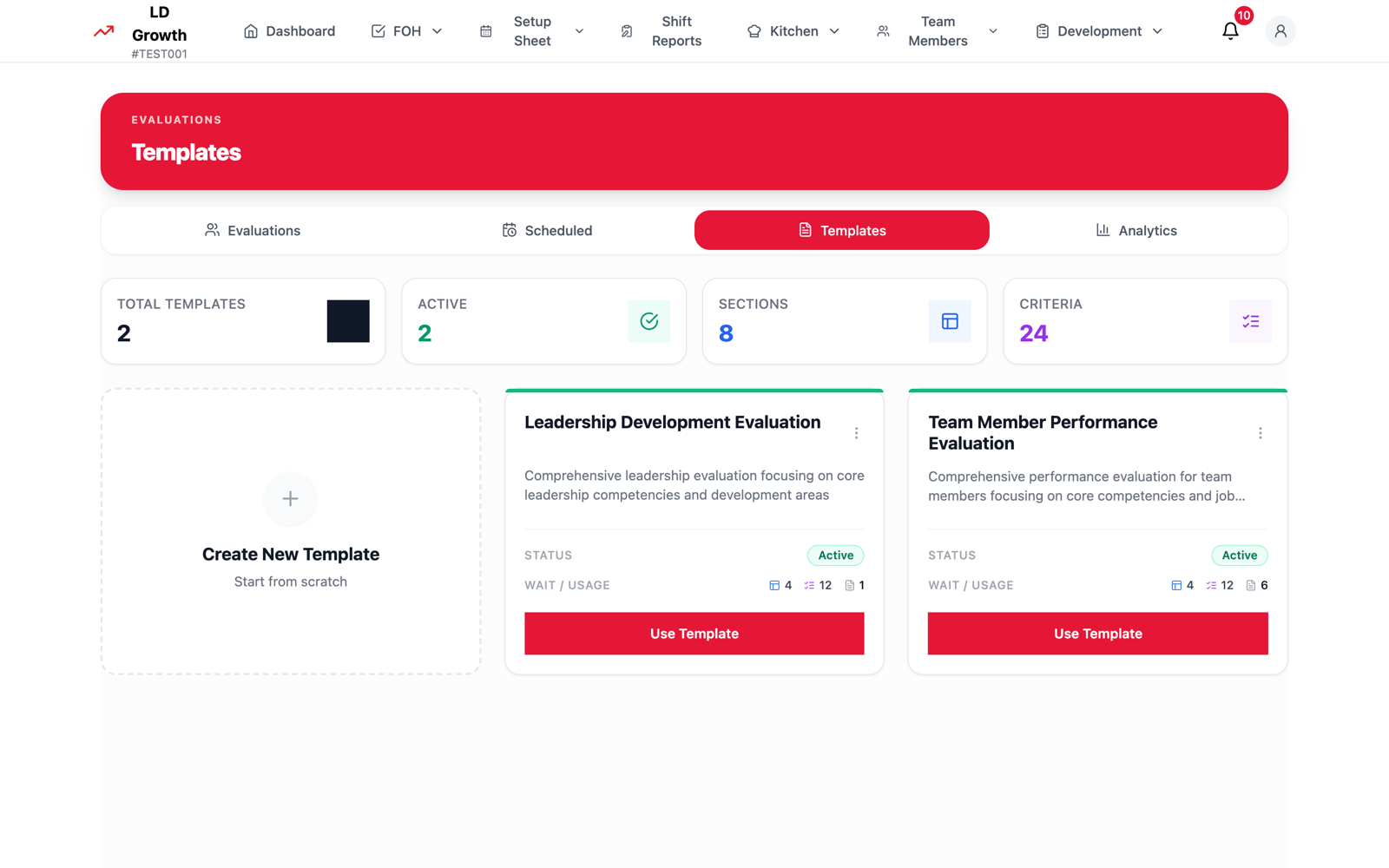Use the Leadership Development Evaluation template
The width and height of the screenshot is (1389, 868).
click(694, 634)
